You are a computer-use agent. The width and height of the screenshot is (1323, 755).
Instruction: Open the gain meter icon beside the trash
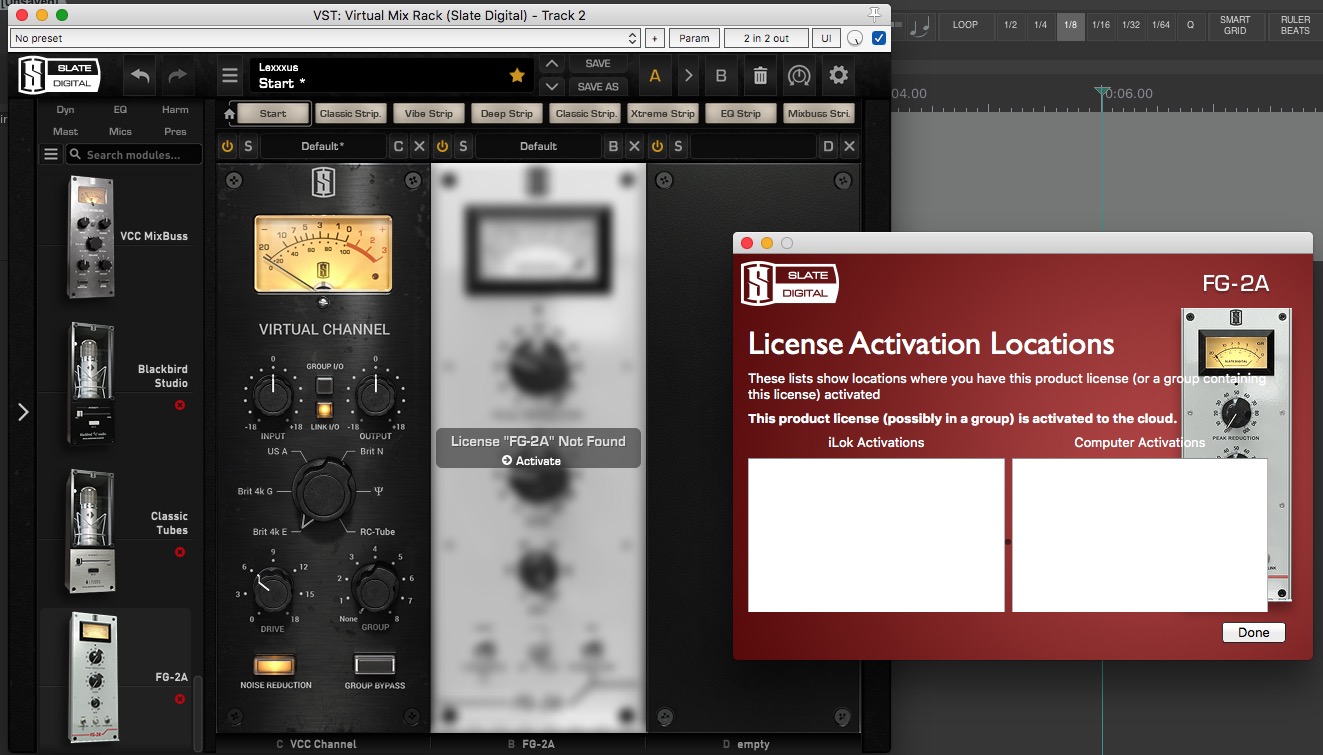(x=799, y=76)
